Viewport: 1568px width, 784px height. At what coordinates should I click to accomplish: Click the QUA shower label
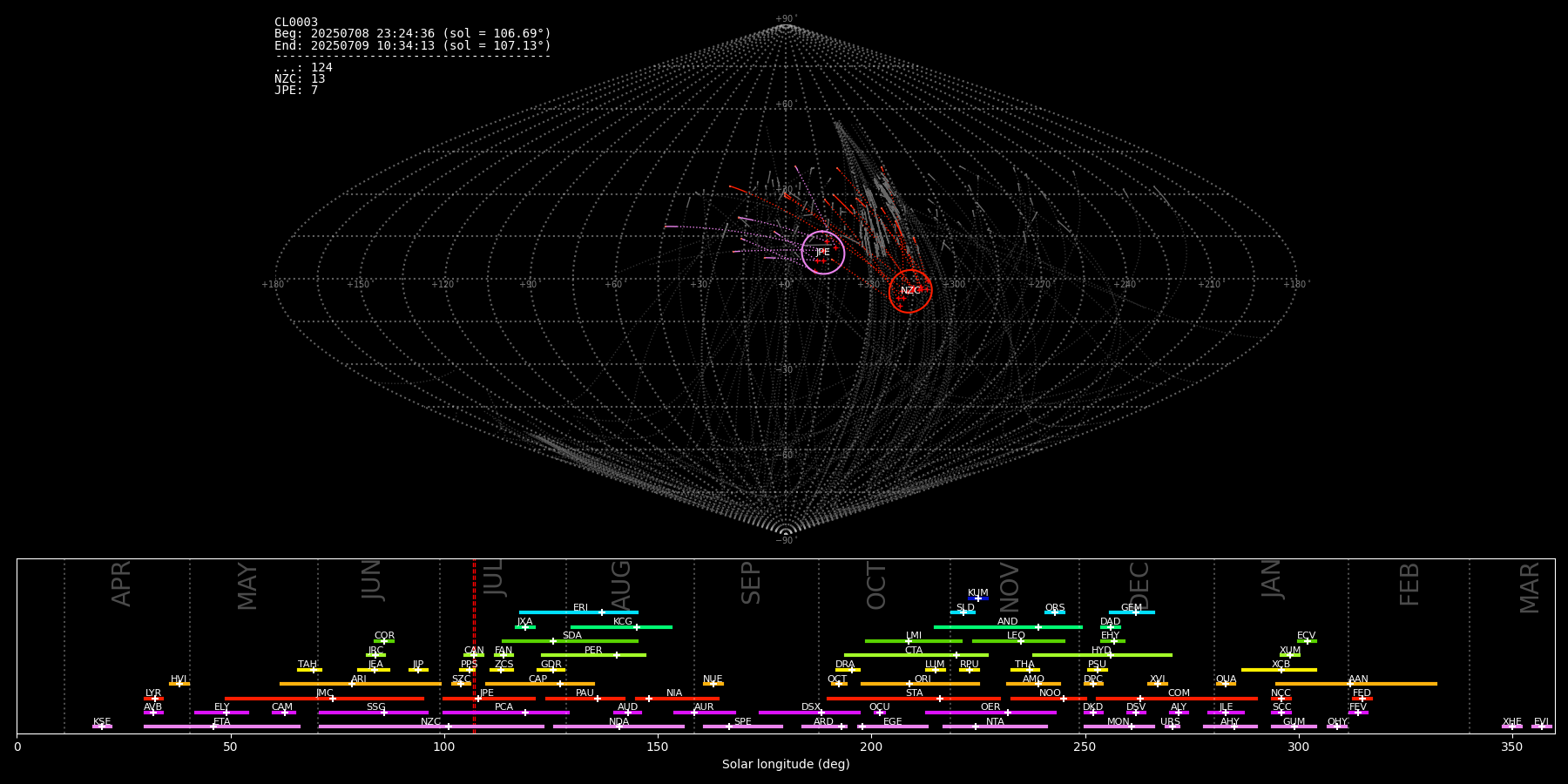tap(1227, 679)
